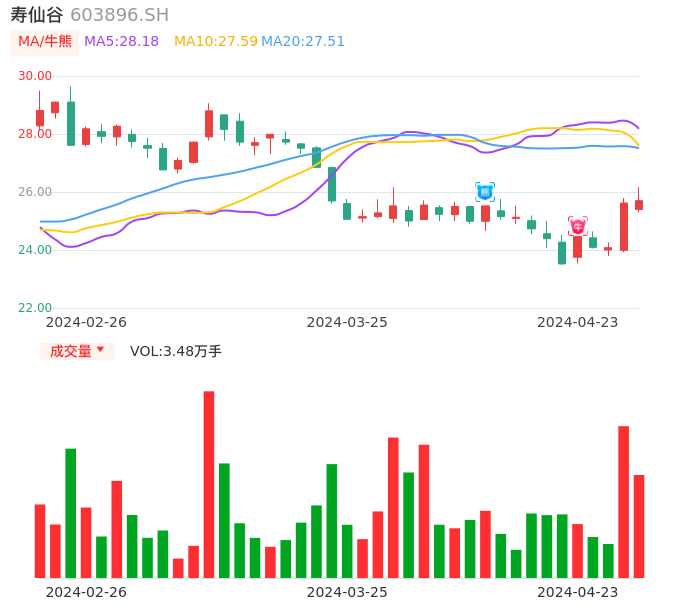Click the tallest red volume bar
Screen dimensions: 686x606
pyautogui.click(x=209, y=484)
